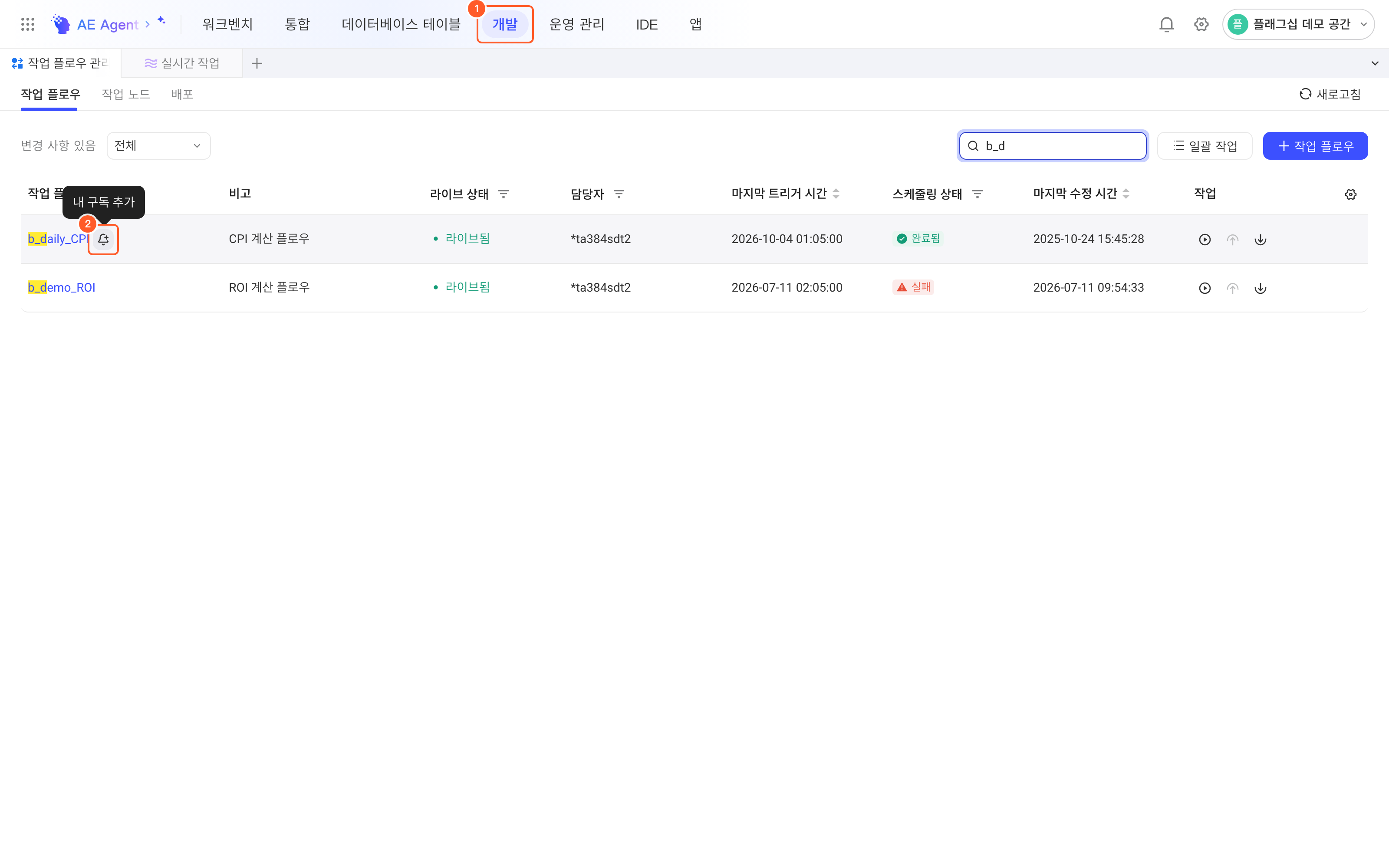Sort by 마지막 트리거 시간
The width and height of the screenshot is (1389, 868).
pos(836,194)
